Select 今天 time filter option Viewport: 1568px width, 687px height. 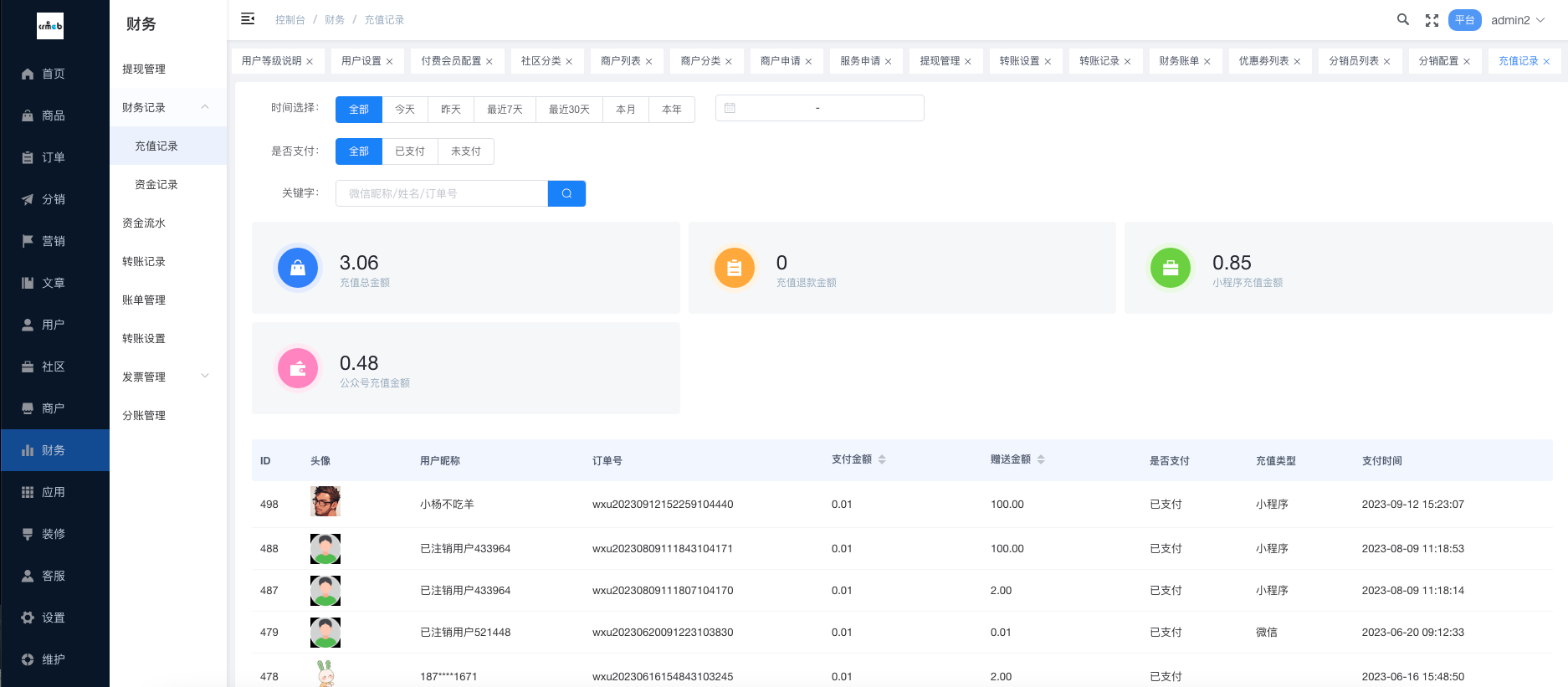point(405,110)
